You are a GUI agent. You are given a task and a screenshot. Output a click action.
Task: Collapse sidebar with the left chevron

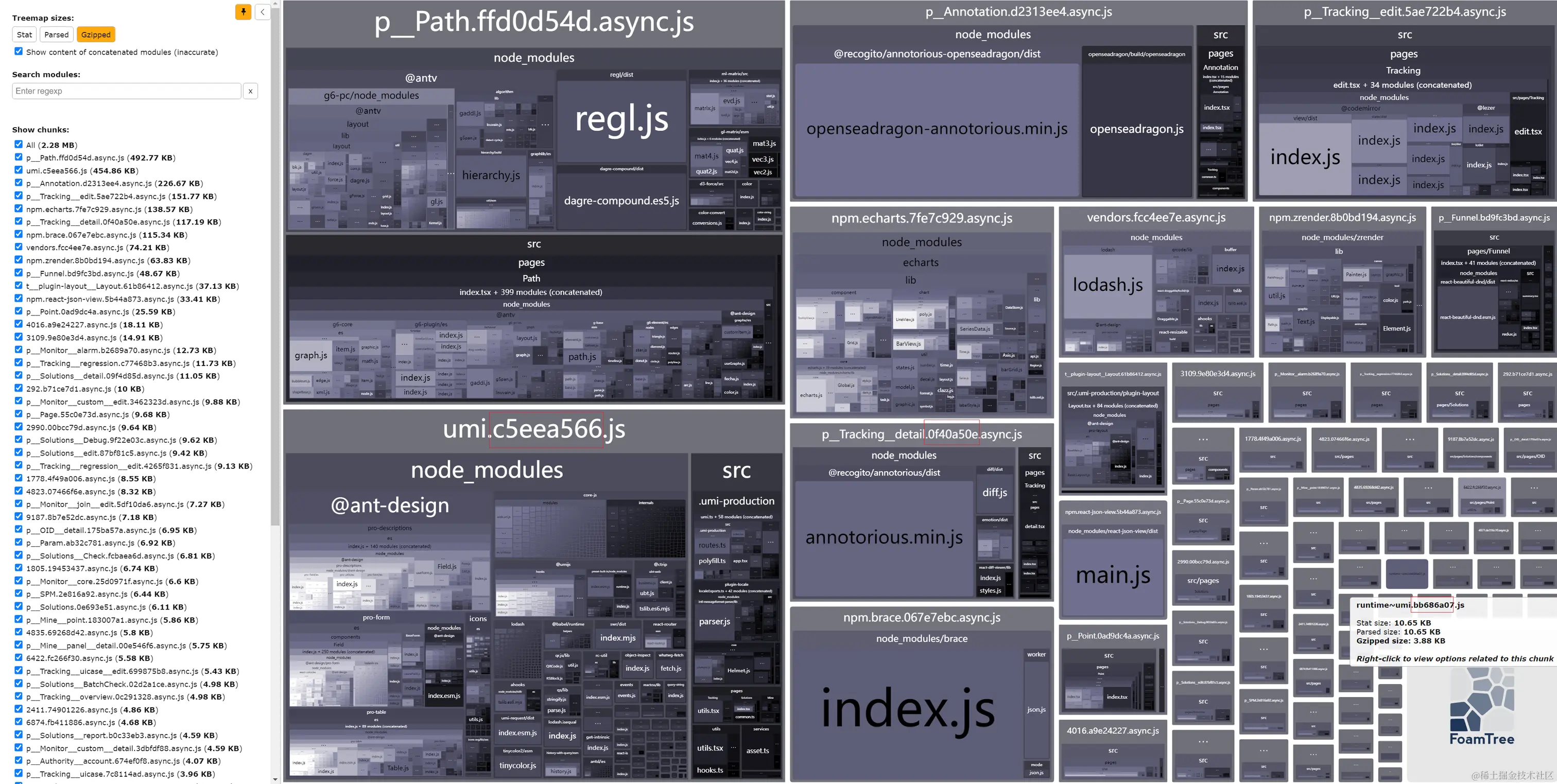tap(262, 11)
